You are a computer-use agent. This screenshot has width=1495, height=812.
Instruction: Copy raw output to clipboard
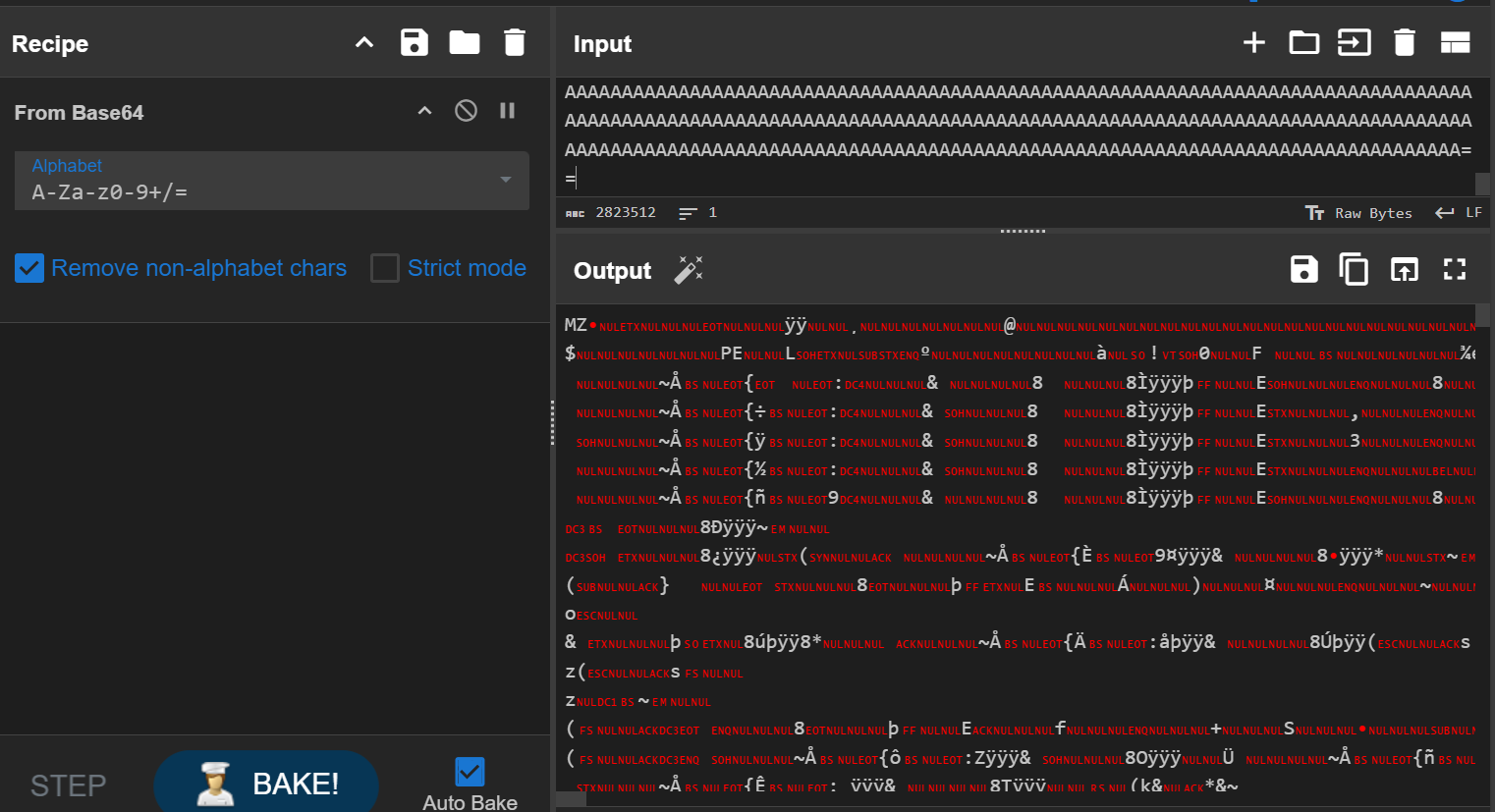(1354, 270)
